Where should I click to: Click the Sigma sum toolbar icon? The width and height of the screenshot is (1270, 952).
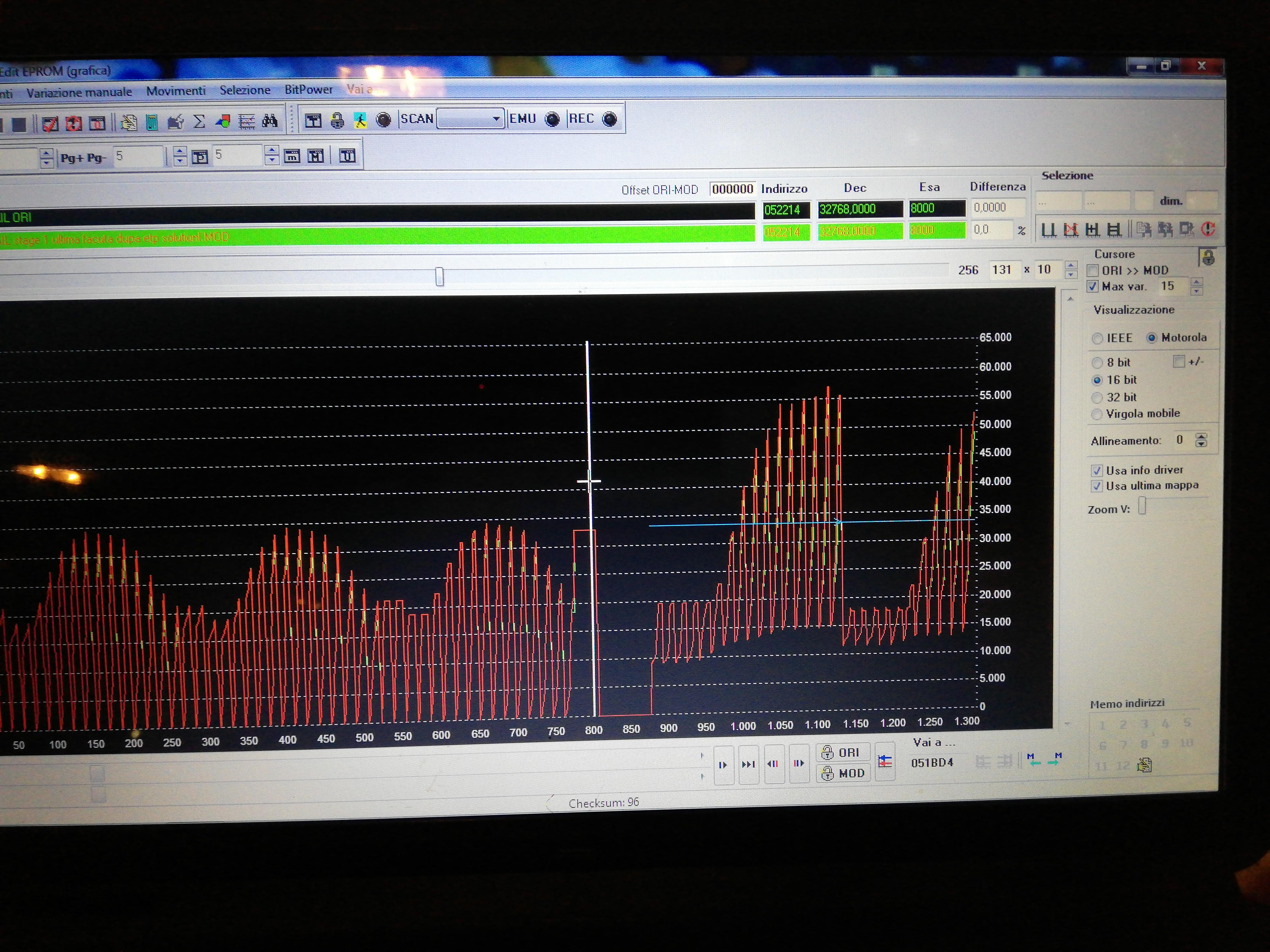(199, 122)
